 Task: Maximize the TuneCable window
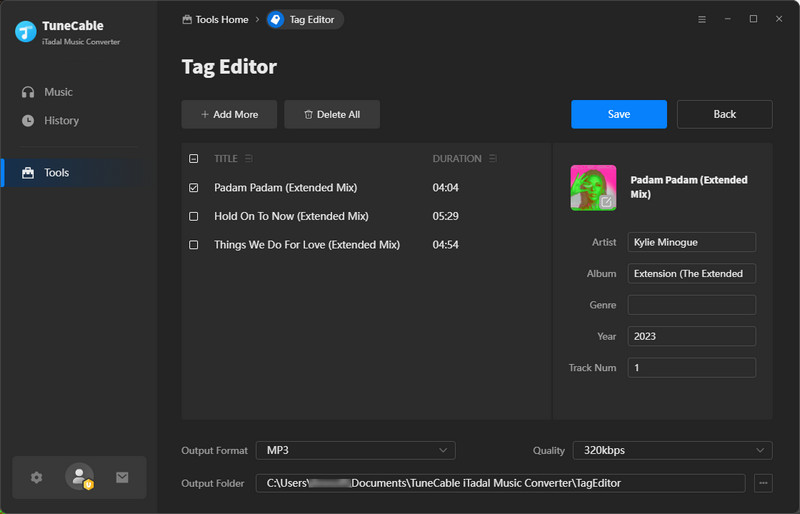click(x=753, y=19)
